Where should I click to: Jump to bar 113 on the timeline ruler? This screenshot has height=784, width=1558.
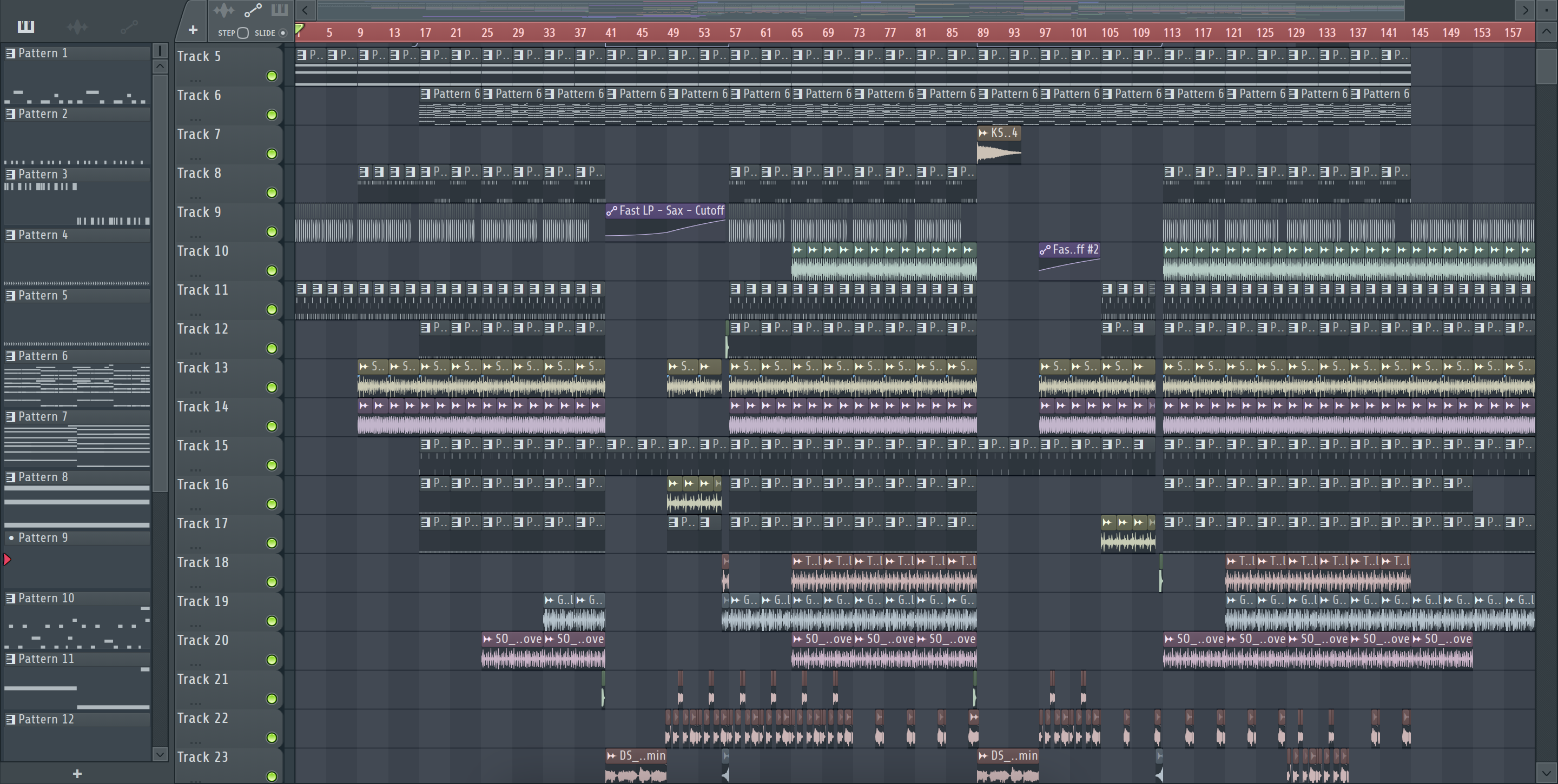click(1172, 32)
